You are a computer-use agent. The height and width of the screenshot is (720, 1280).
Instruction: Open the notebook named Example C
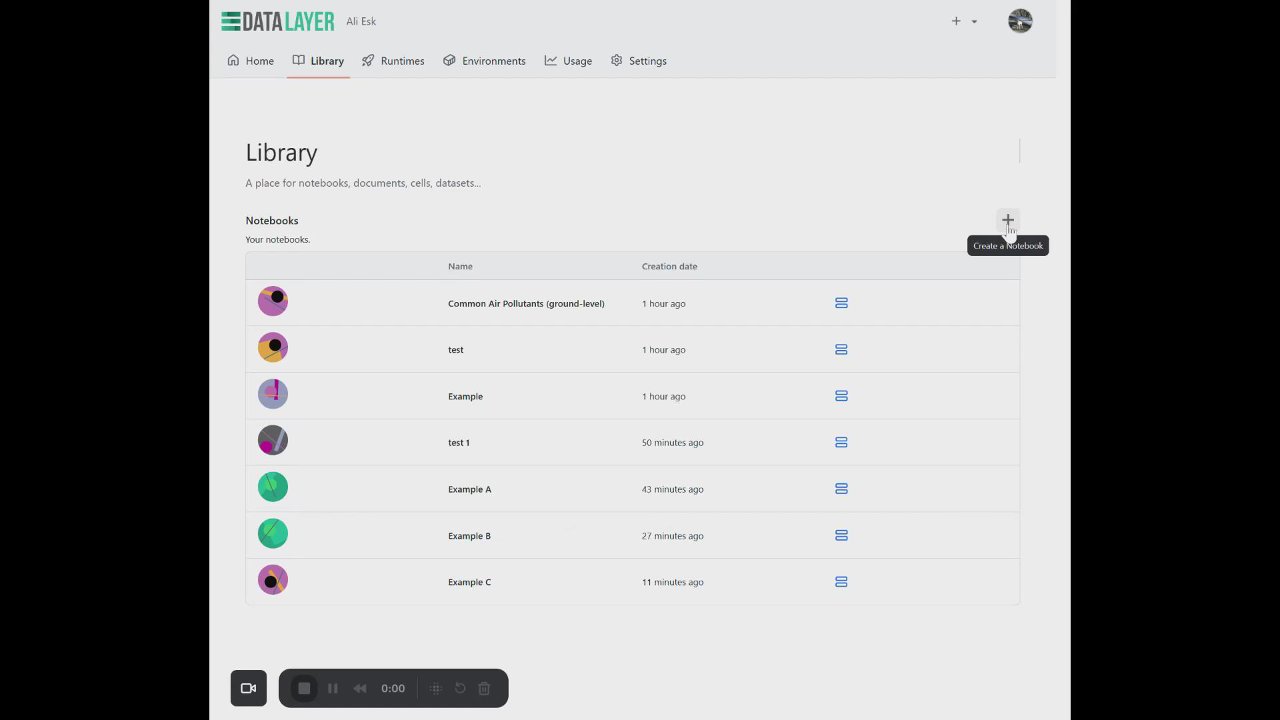469,582
